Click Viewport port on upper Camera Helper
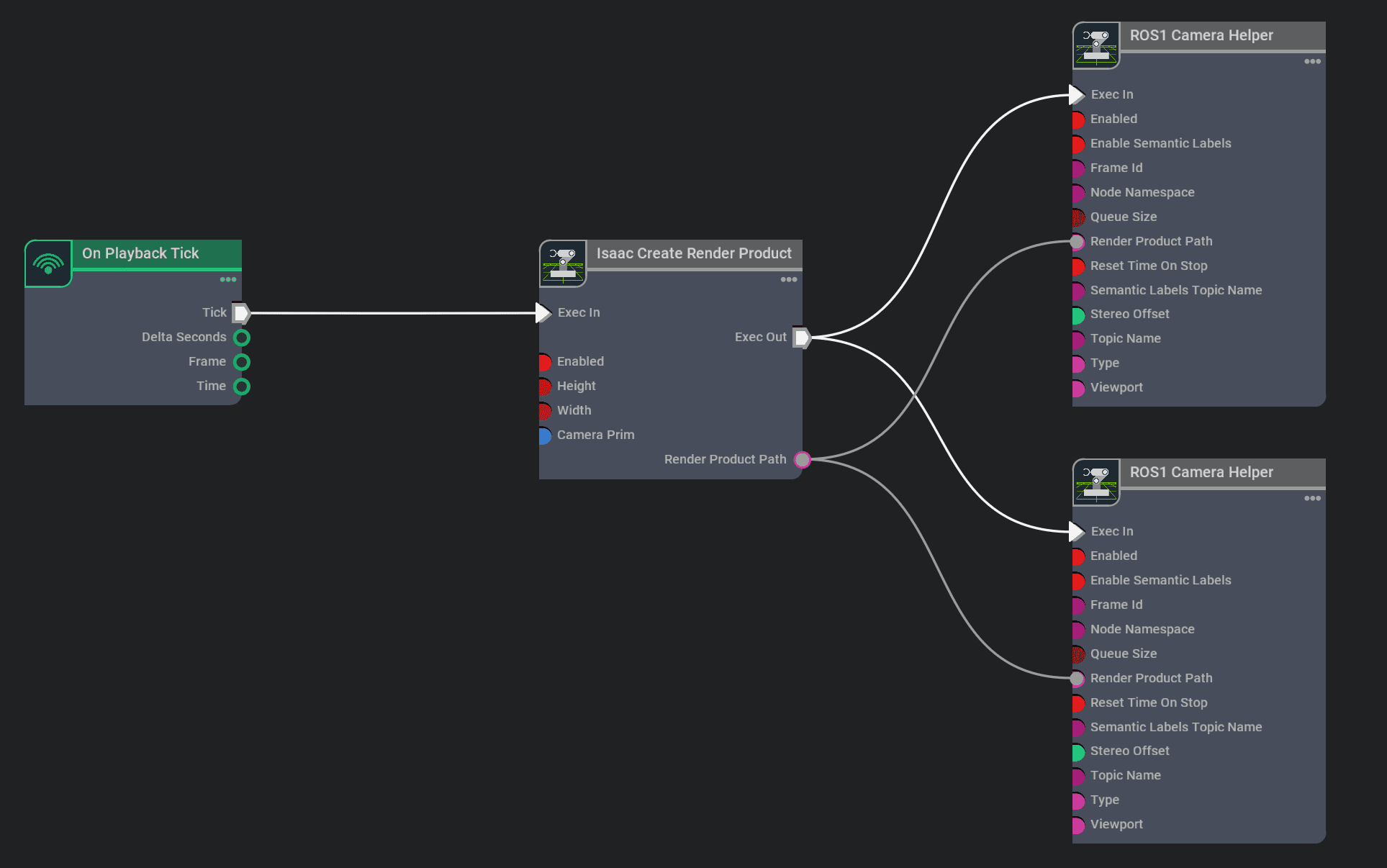Viewport: 1387px width, 868px height. [x=1078, y=388]
